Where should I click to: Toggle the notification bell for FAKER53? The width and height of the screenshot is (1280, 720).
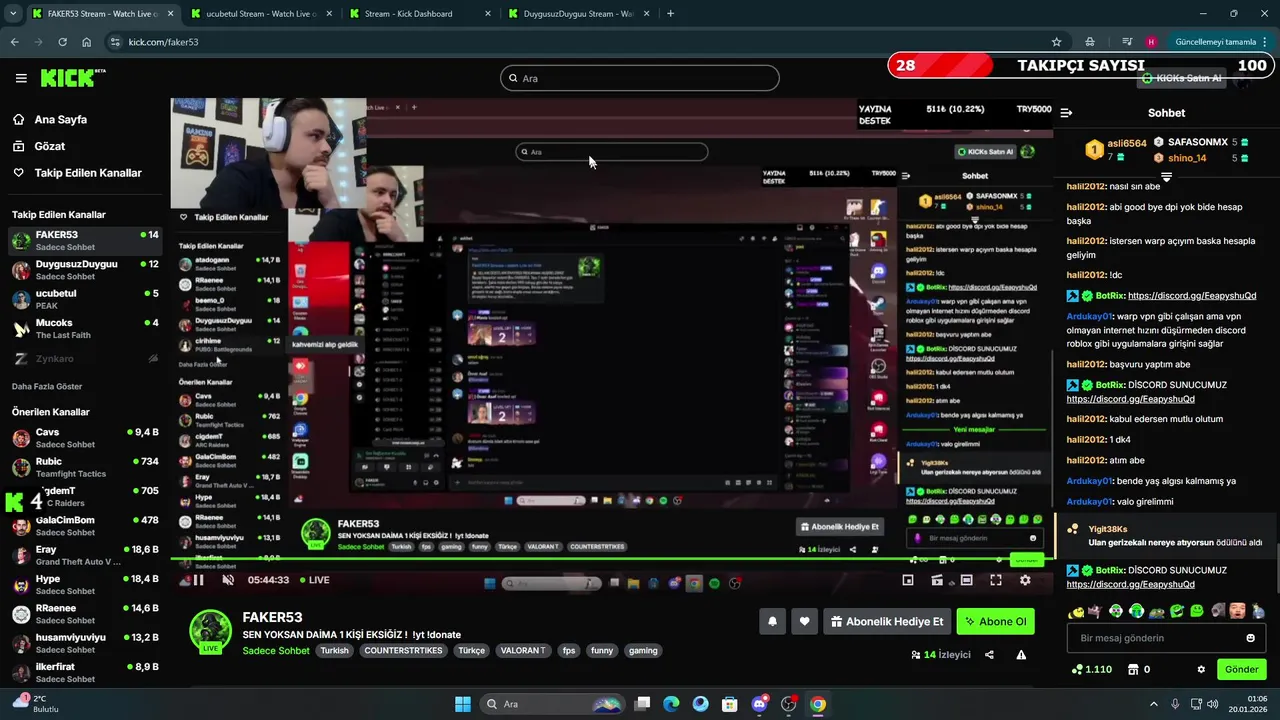coord(772,621)
